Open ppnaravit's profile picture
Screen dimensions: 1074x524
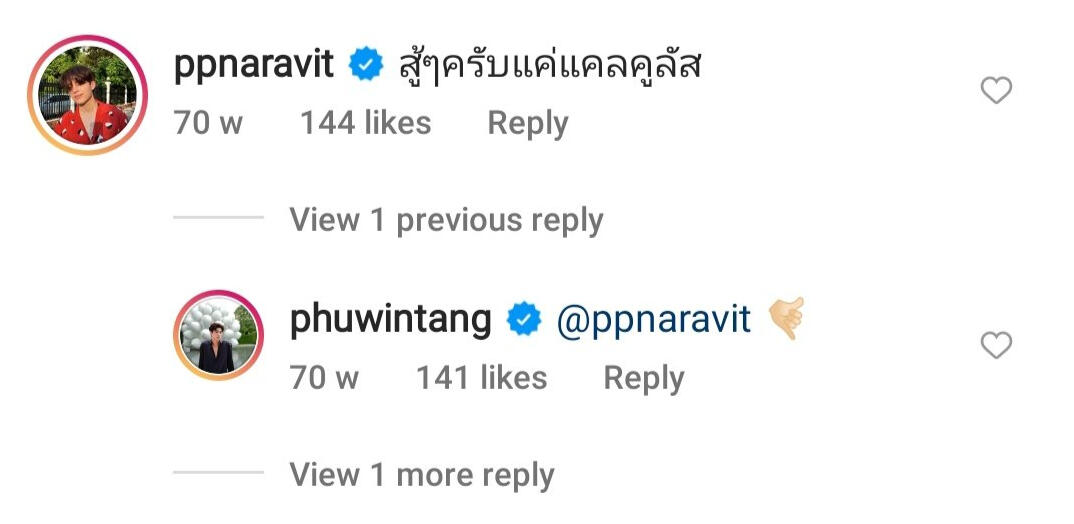point(87,95)
